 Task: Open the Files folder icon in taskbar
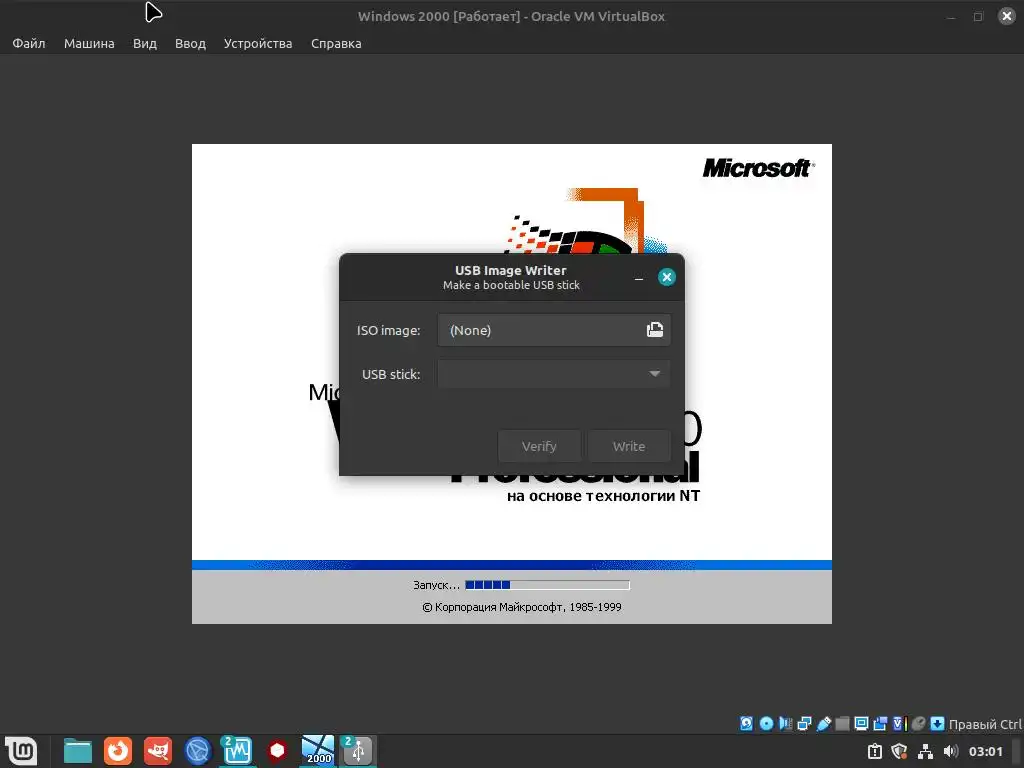coord(78,750)
